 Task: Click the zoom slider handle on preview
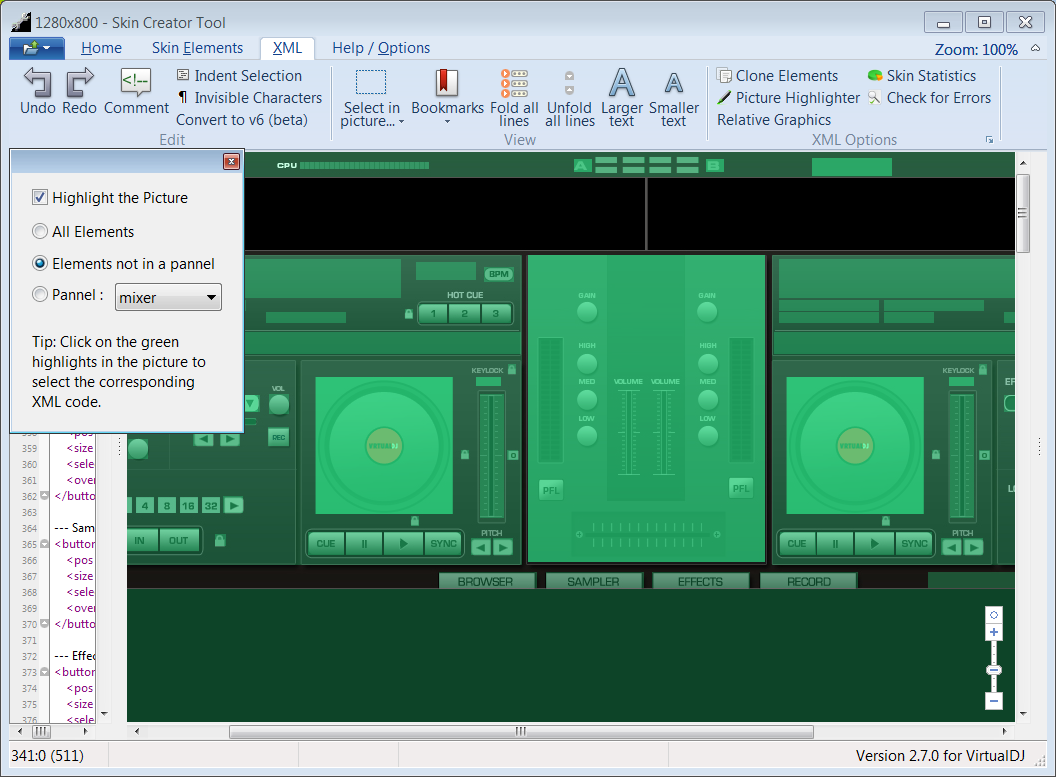tap(993, 670)
